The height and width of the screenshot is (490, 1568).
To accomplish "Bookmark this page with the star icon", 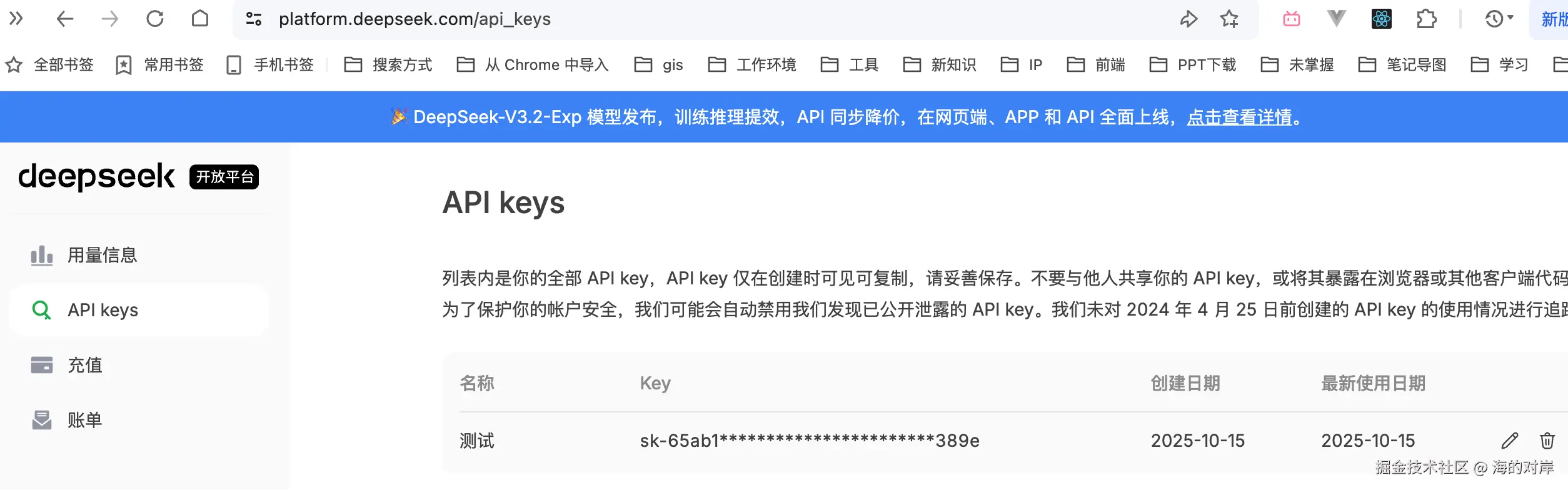I will [x=1229, y=19].
